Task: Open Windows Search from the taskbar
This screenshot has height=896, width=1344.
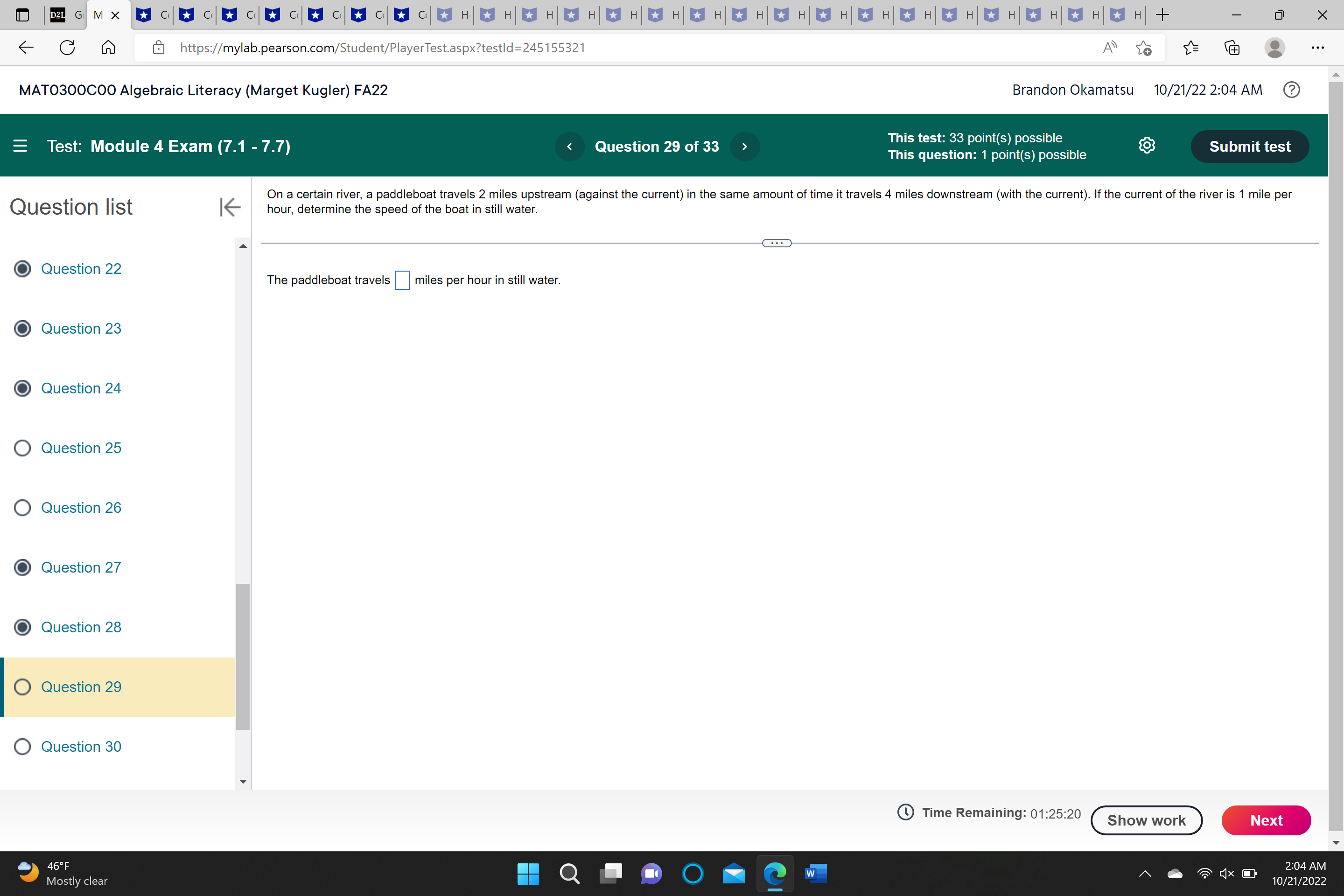Action: [570, 874]
